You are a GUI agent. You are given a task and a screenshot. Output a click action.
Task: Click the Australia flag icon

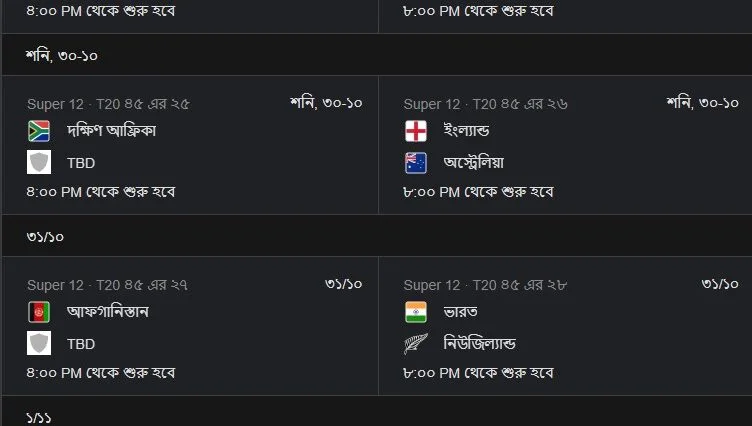(x=416, y=162)
